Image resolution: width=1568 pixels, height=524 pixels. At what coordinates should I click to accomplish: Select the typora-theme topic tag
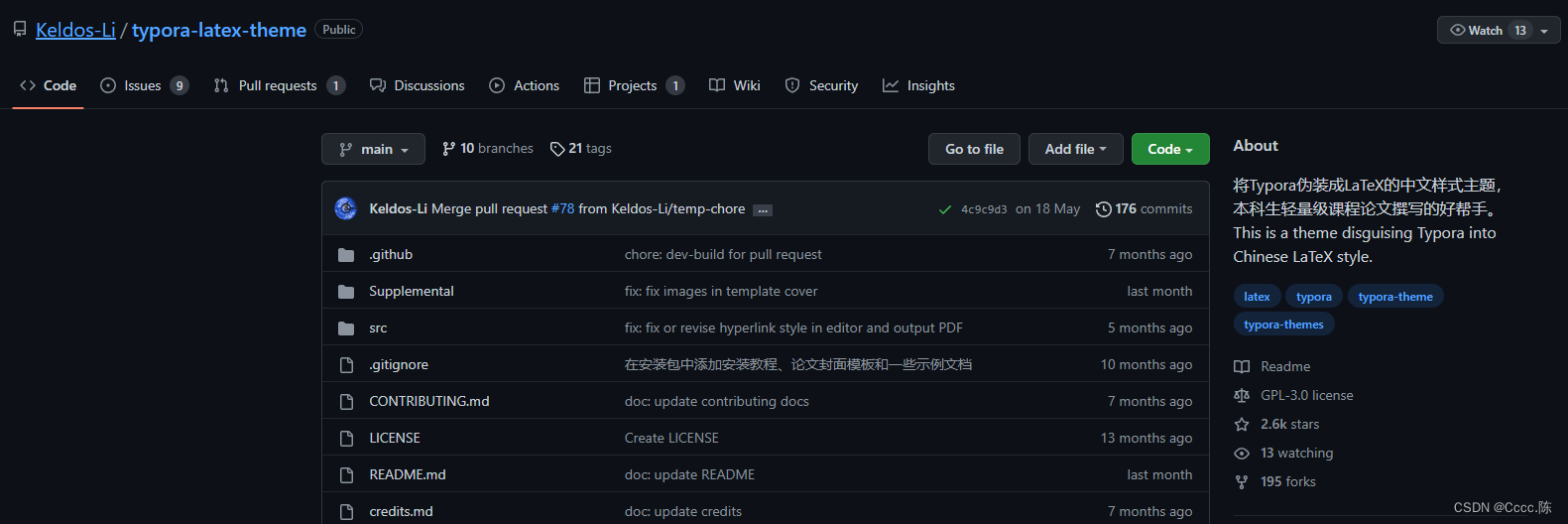tap(1395, 297)
